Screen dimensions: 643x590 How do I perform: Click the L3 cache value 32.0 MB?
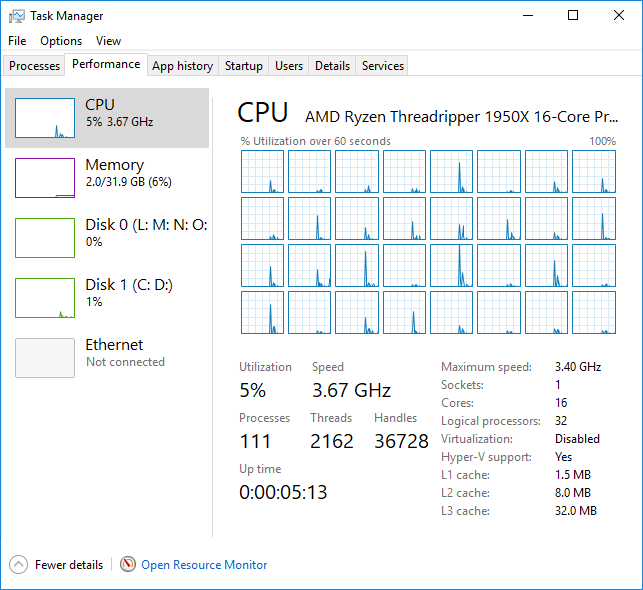(576, 511)
